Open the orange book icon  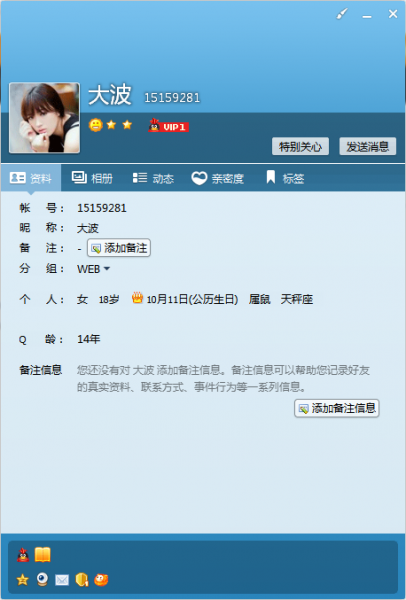[42, 554]
